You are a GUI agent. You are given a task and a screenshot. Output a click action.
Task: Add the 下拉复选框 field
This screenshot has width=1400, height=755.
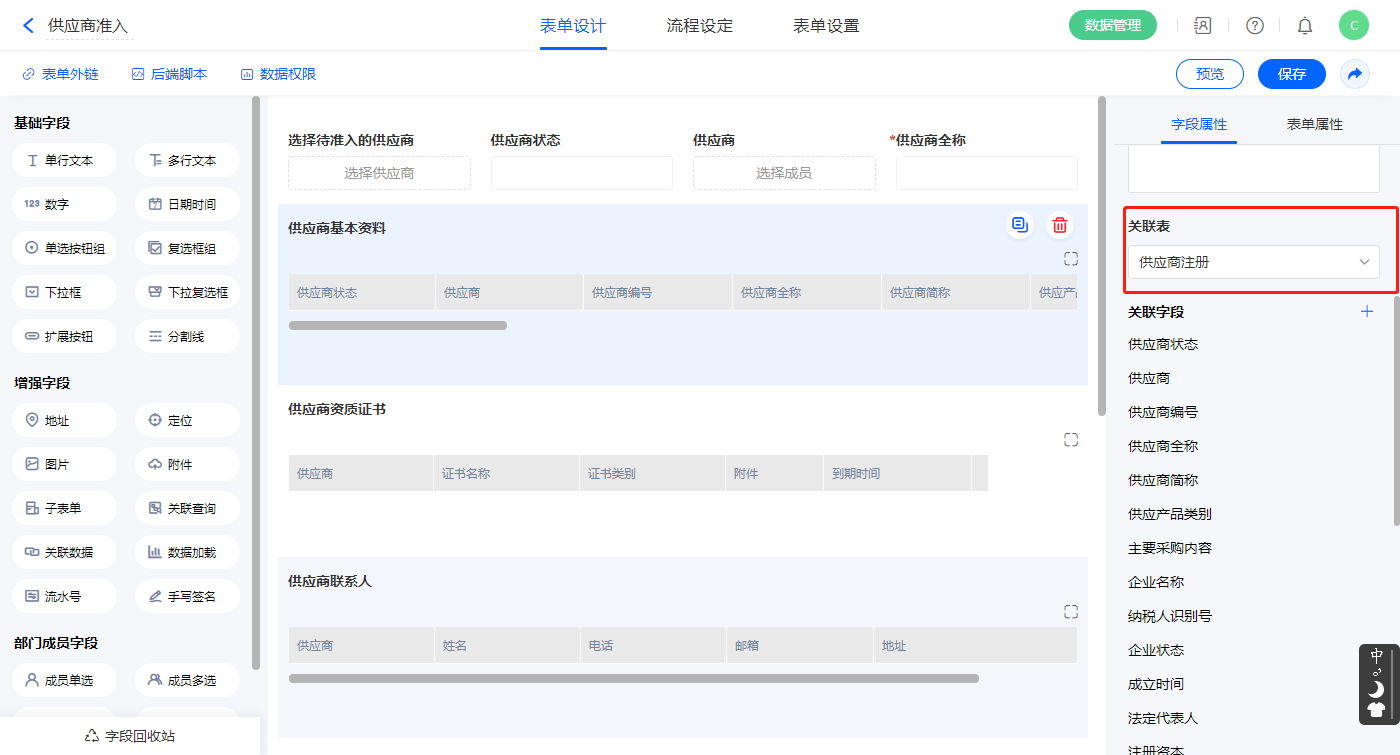pos(187,292)
